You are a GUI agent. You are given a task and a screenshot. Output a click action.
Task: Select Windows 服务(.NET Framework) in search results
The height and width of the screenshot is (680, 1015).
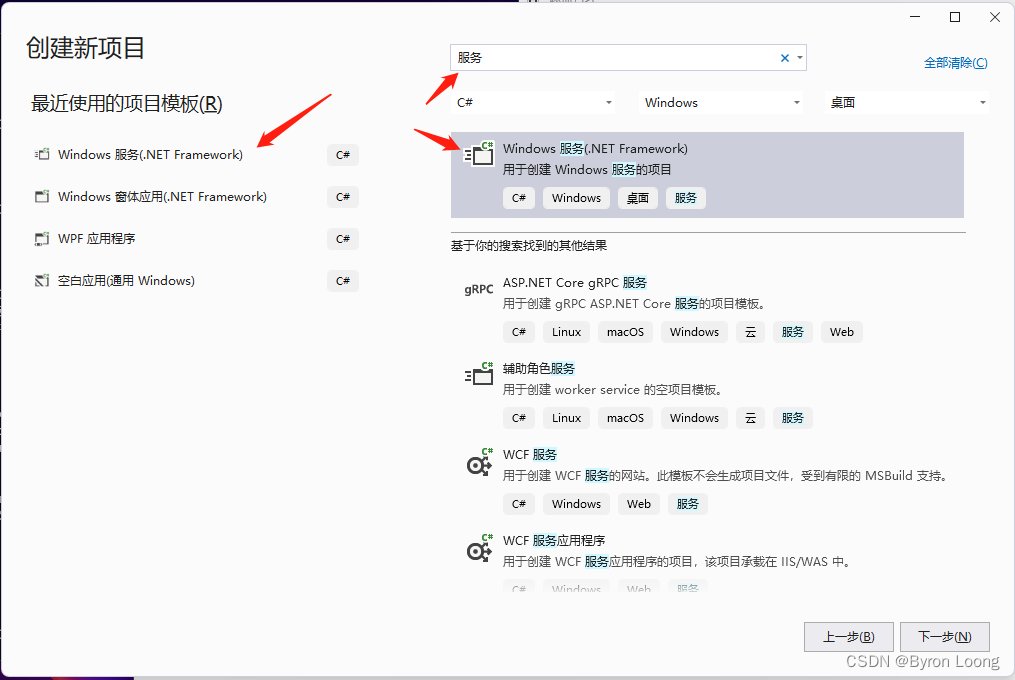click(707, 175)
